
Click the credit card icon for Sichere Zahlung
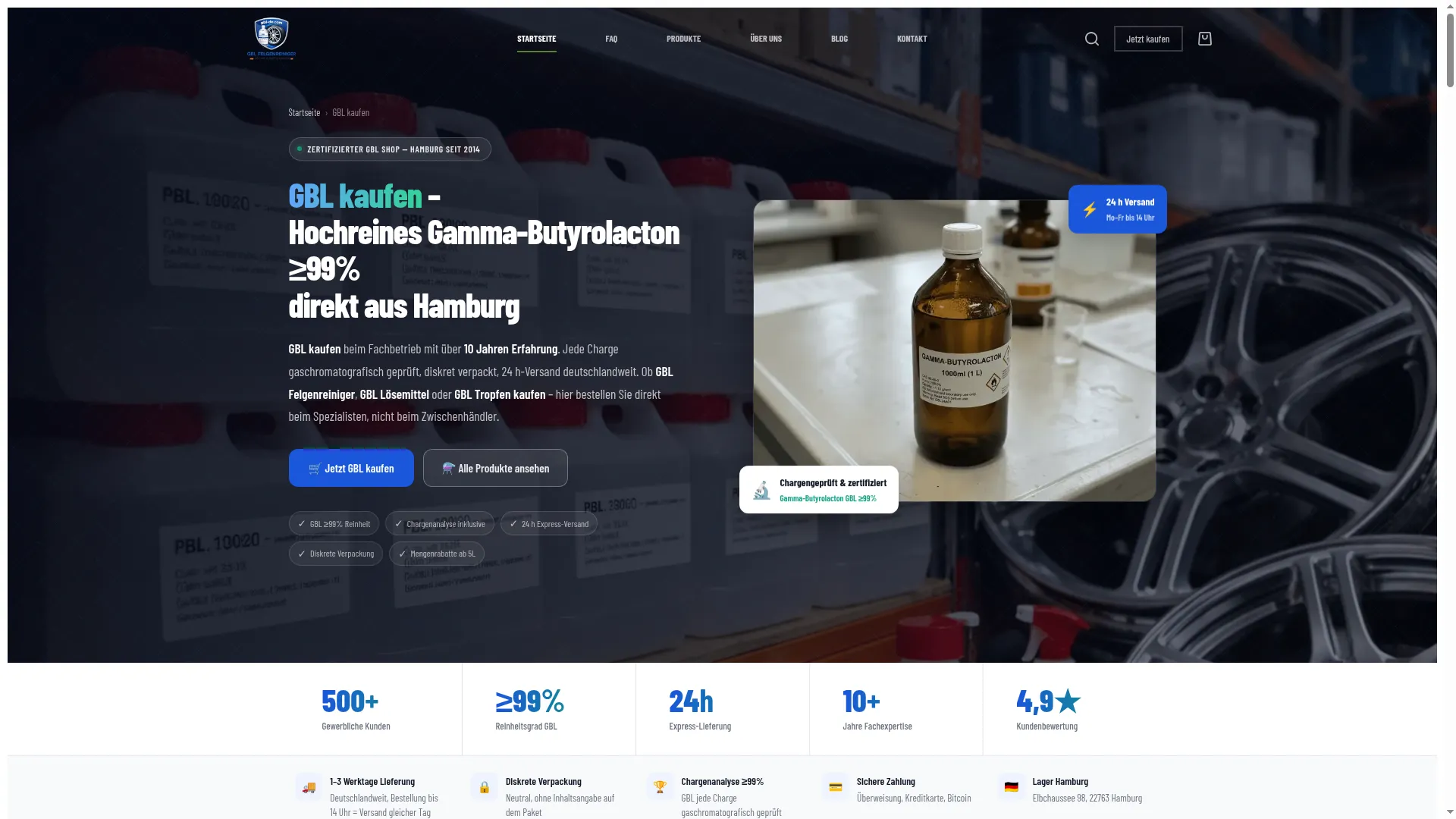point(836,787)
